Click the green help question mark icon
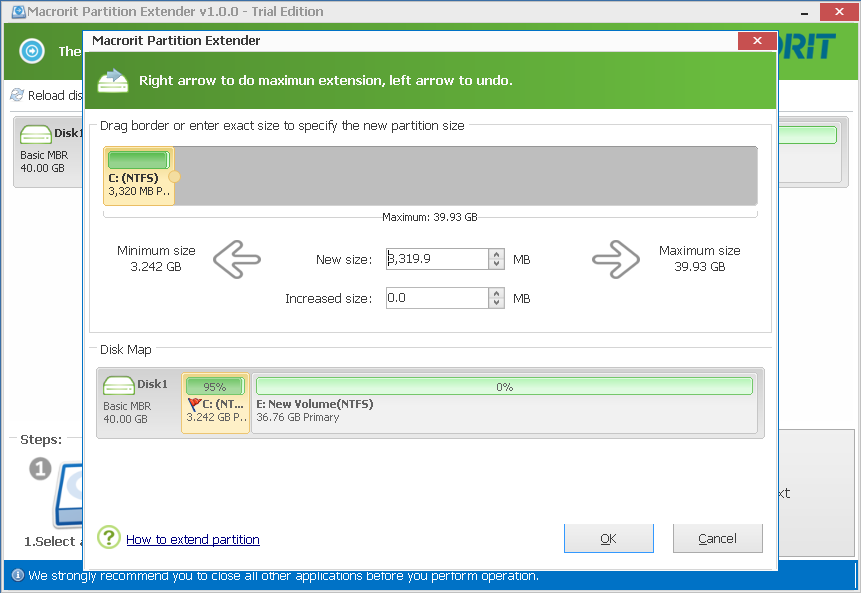861x593 pixels. (x=109, y=538)
